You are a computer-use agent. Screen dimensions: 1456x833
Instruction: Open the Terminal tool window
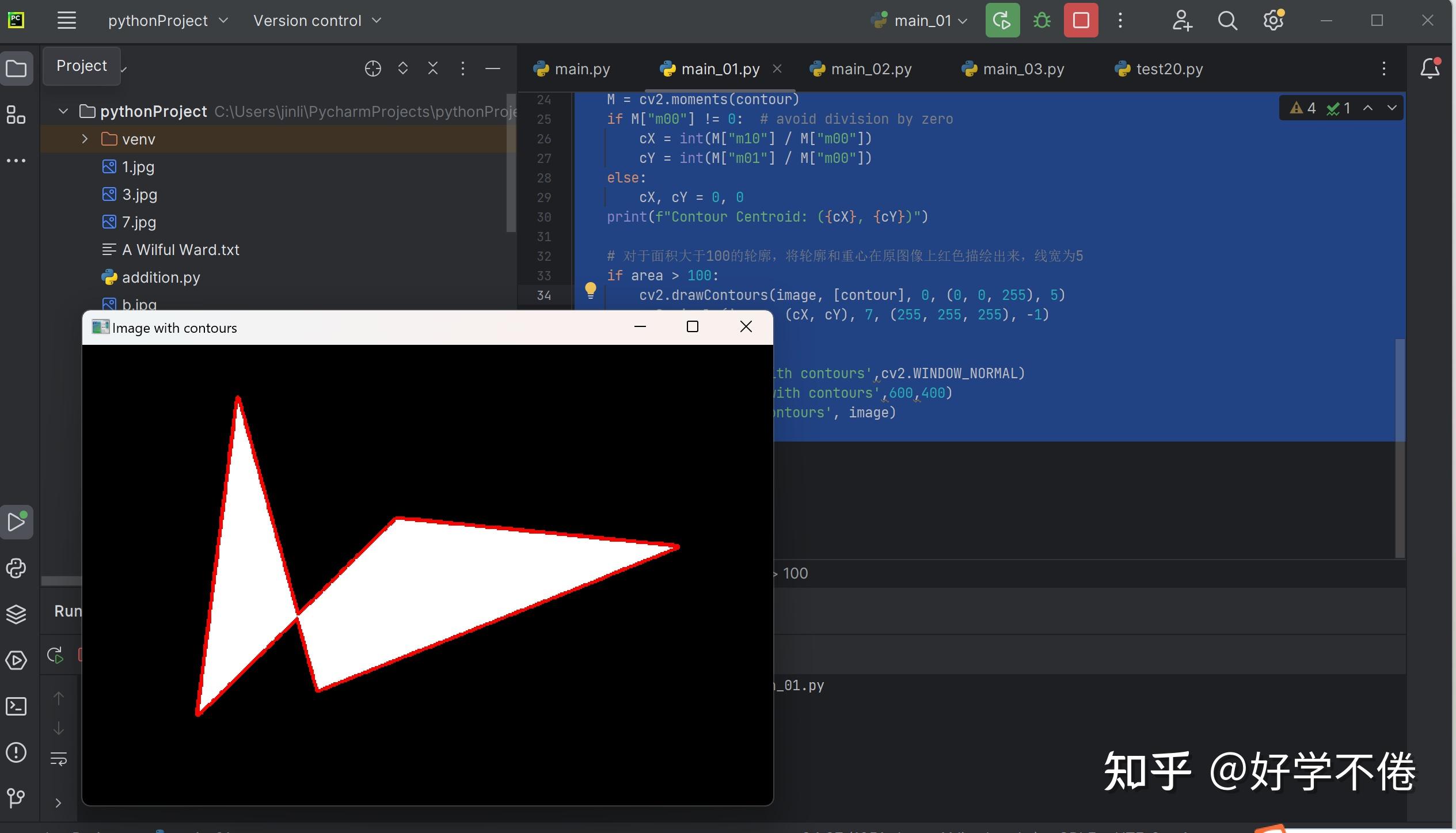click(x=16, y=706)
